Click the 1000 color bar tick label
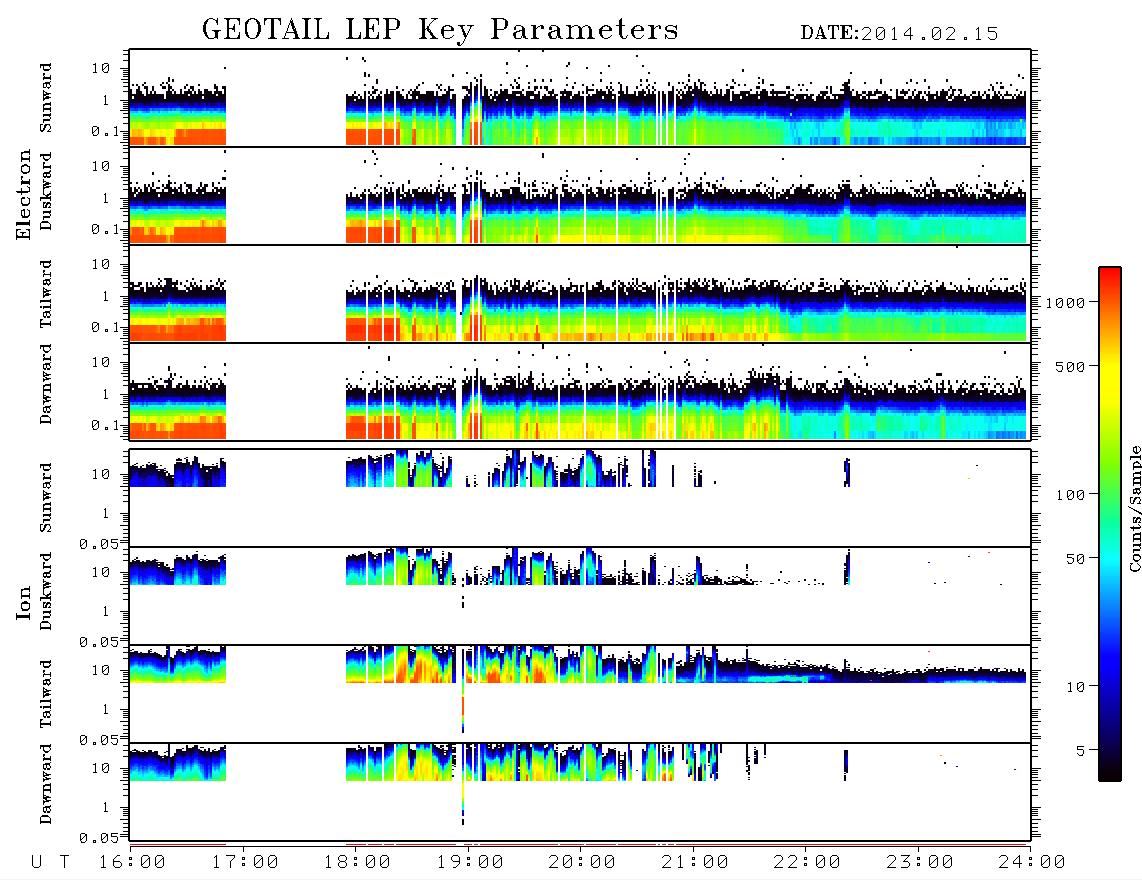This screenshot has height=880, width=1142. (x=1065, y=303)
